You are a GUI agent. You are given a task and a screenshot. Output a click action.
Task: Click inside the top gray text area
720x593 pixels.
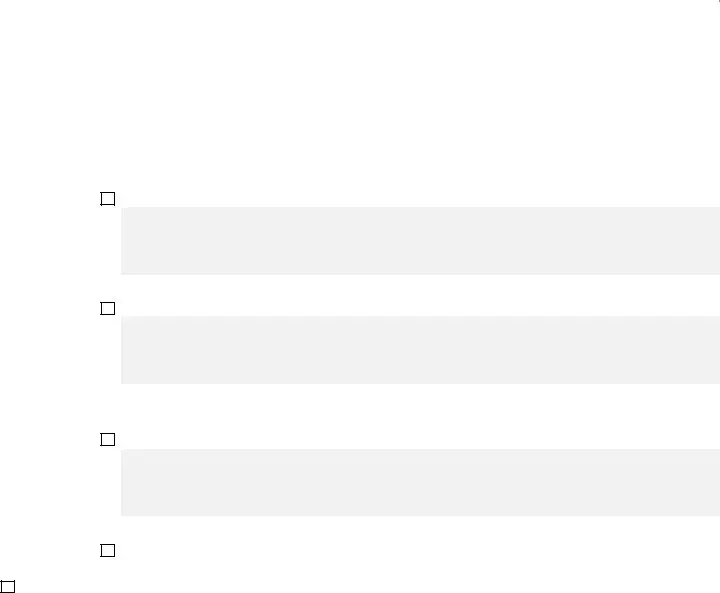[421, 241]
